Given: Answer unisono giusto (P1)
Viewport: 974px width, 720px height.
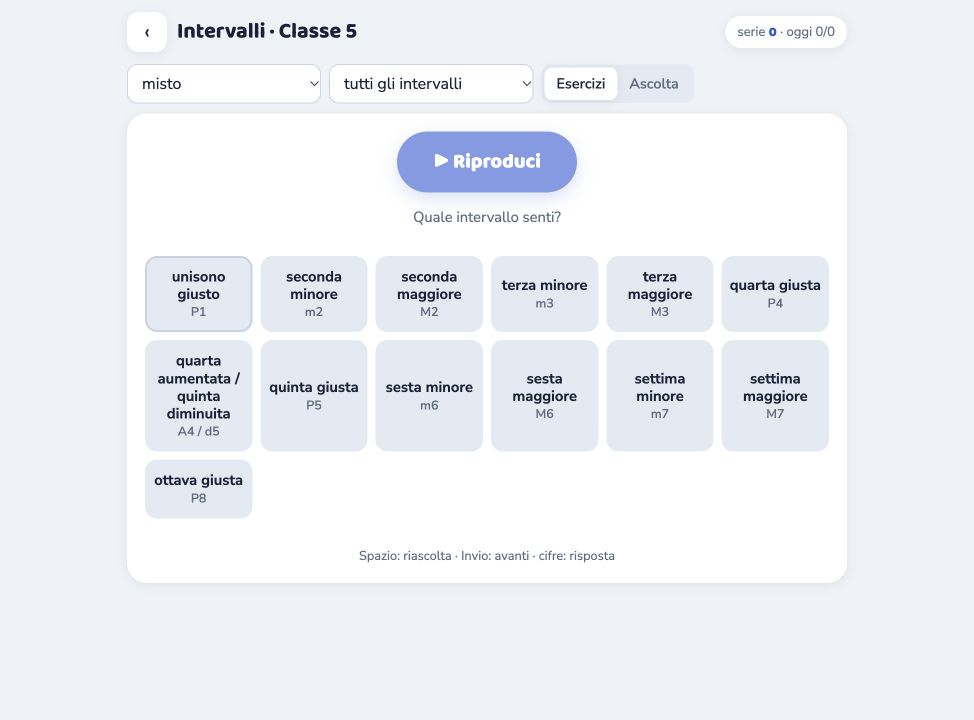Looking at the screenshot, I should point(199,294).
